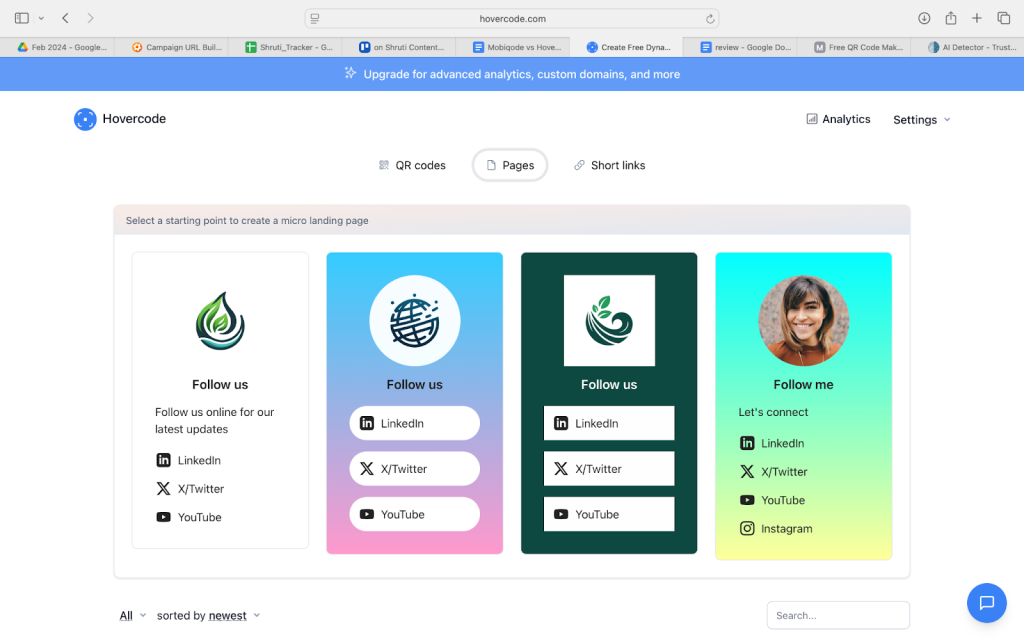Change the sorted by newest dropdown
Viewport: 1024px width, 640px height.
pyautogui.click(x=233, y=616)
